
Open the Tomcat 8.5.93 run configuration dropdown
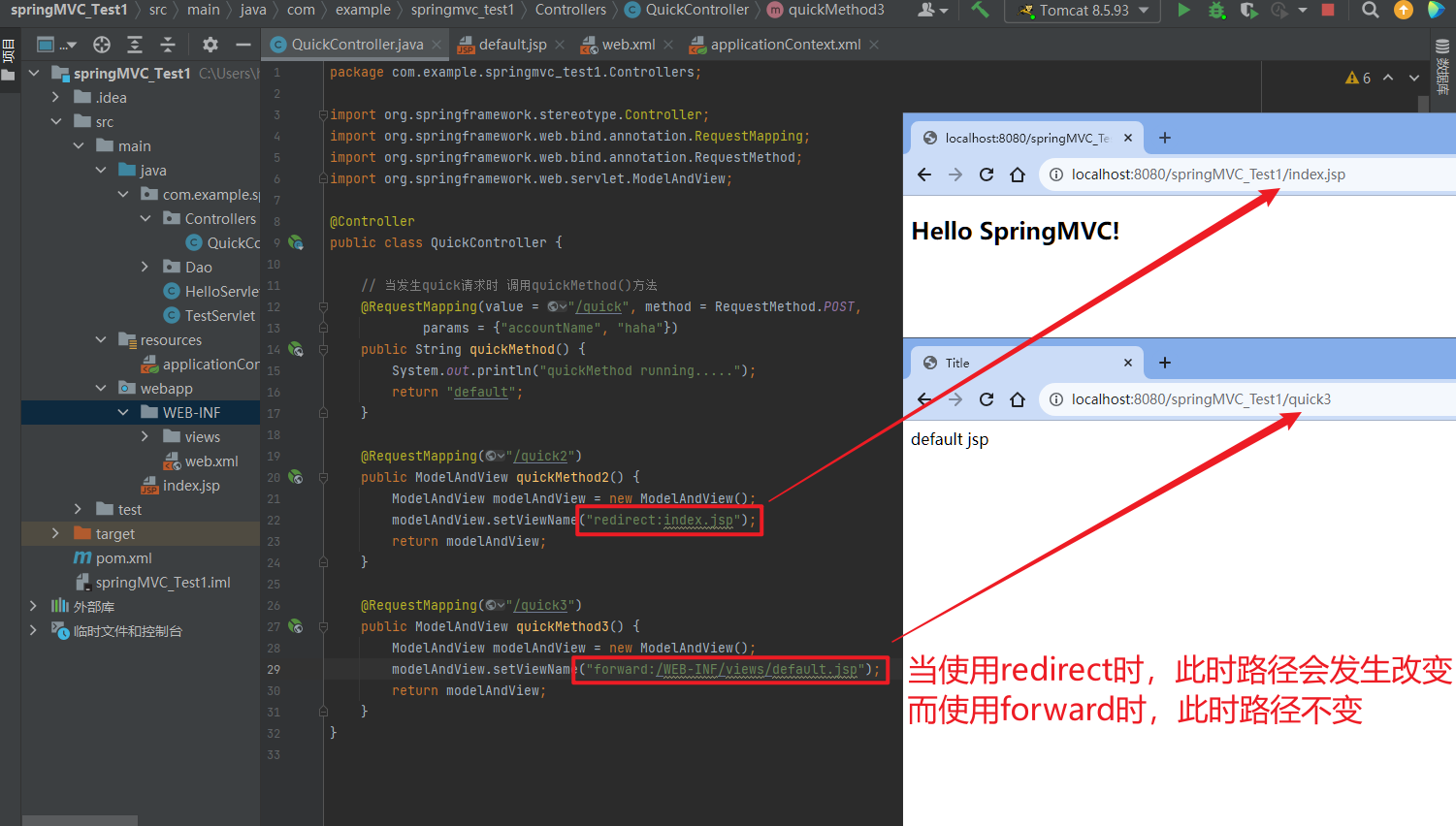[1083, 11]
